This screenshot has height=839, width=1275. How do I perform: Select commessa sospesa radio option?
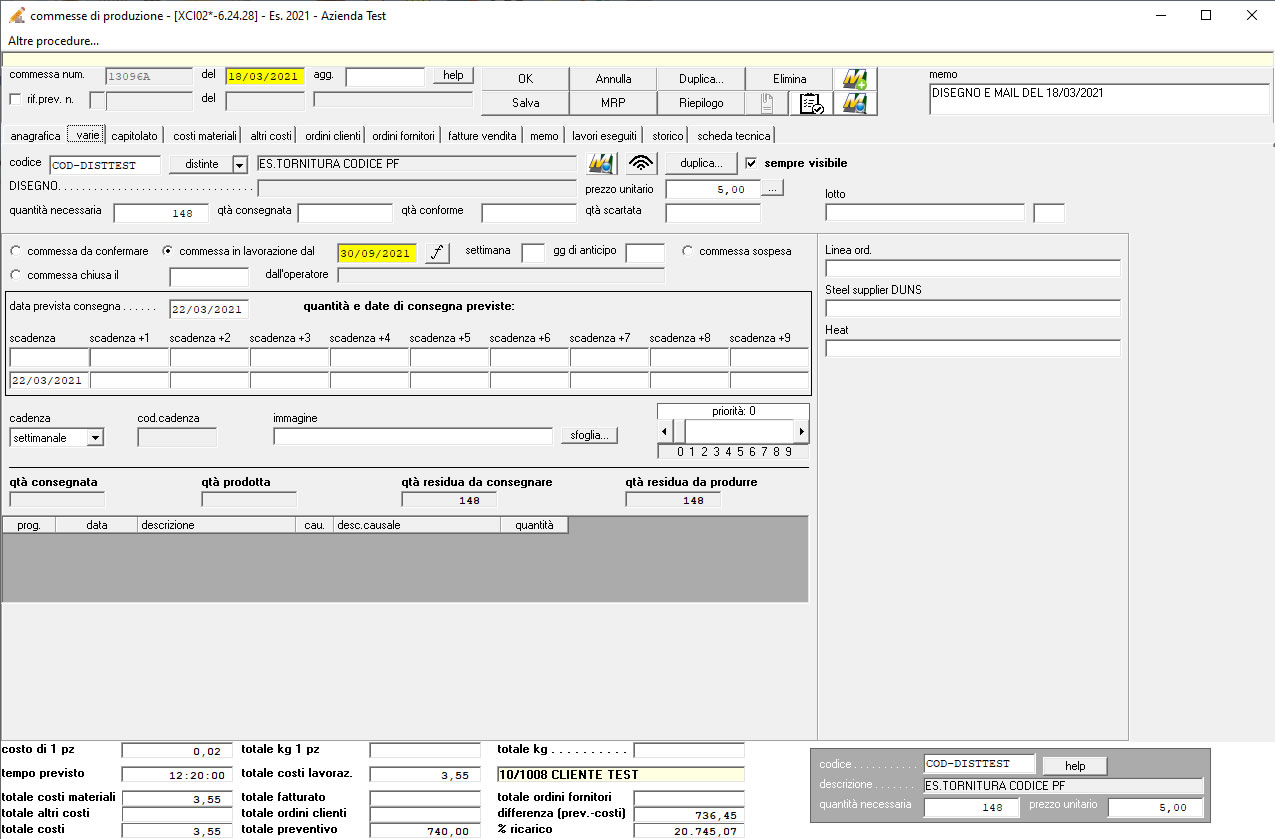point(687,251)
